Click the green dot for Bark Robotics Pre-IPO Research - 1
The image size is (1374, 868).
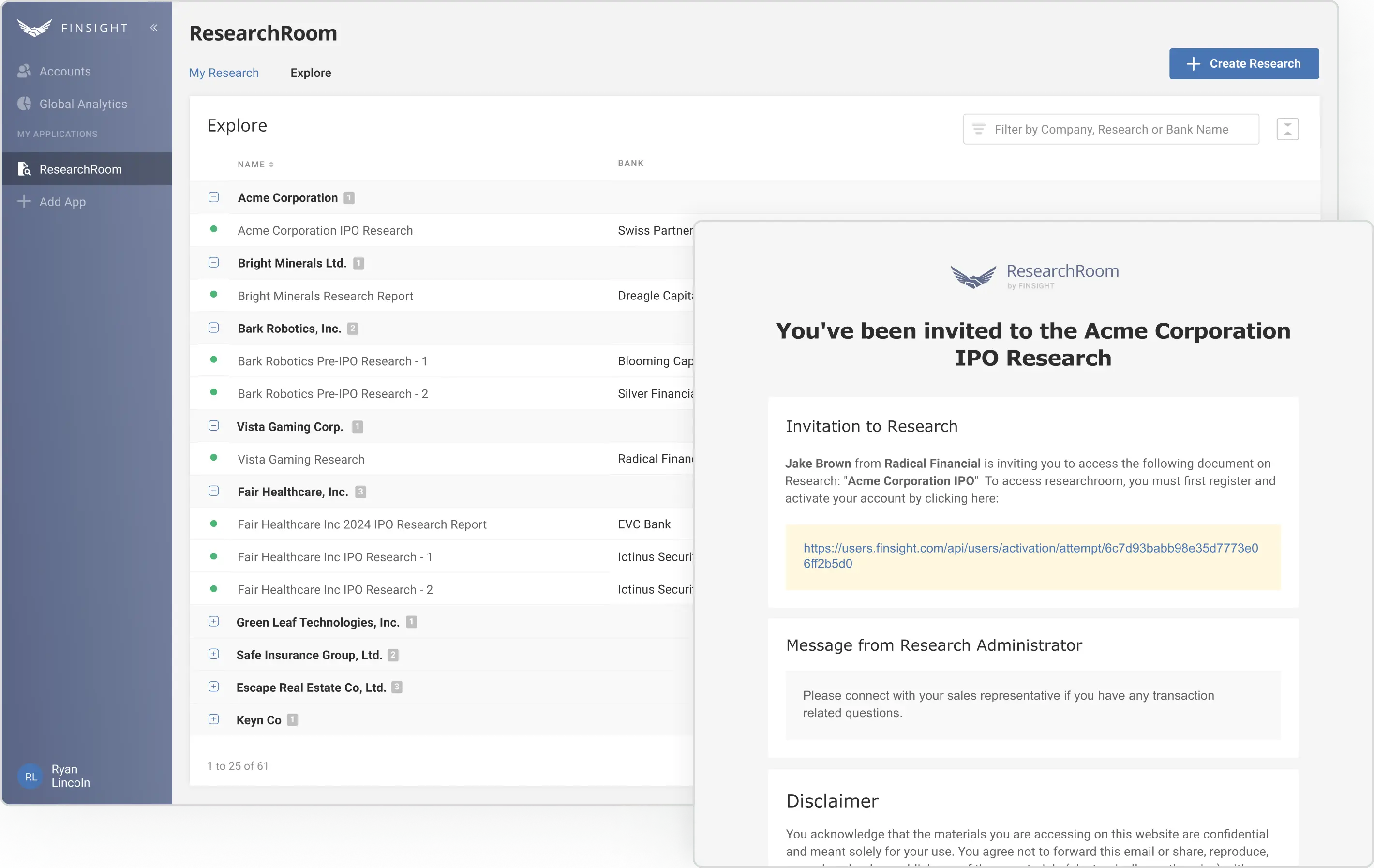[x=213, y=359]
